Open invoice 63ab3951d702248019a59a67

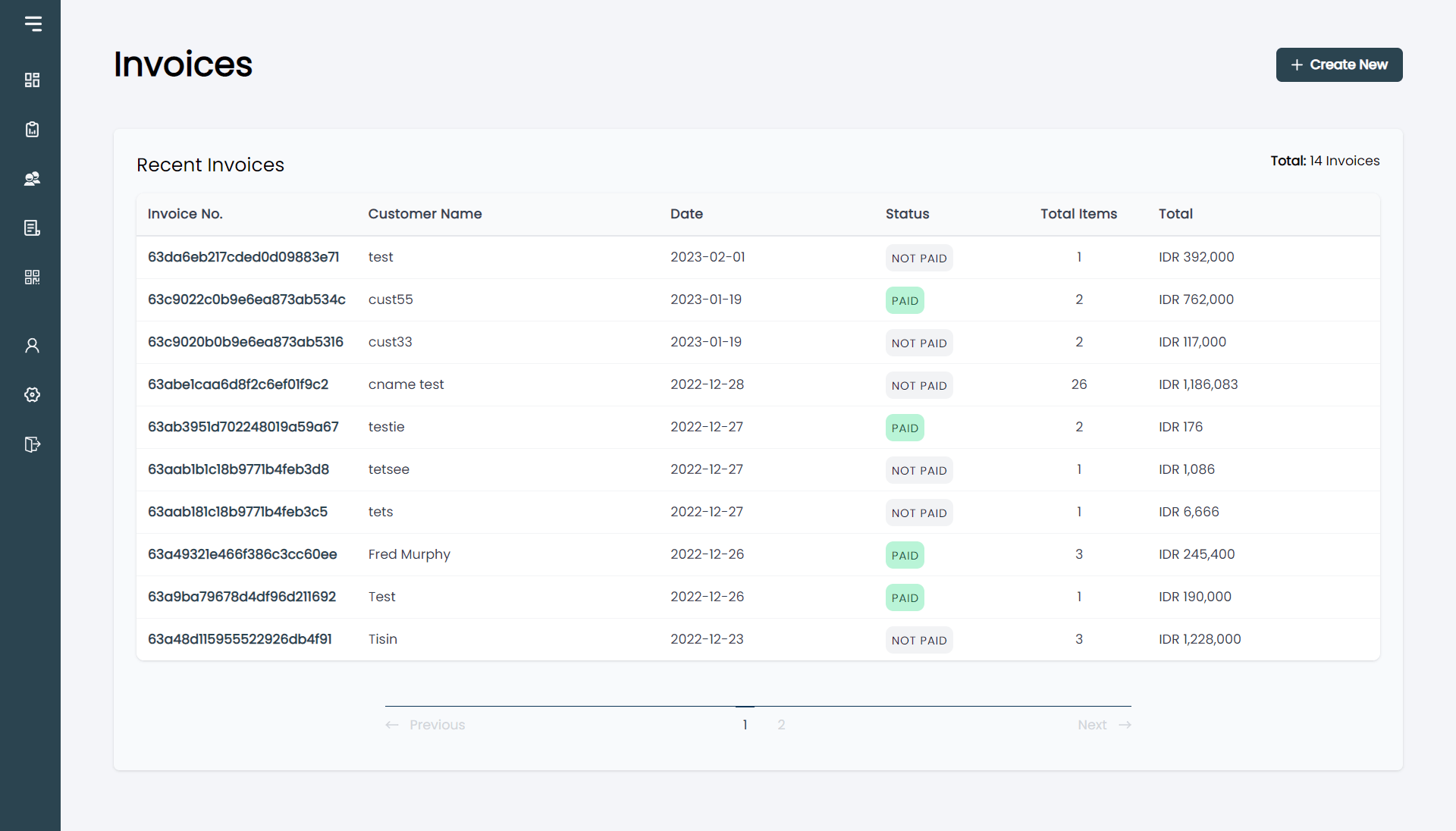click(243, 427)
